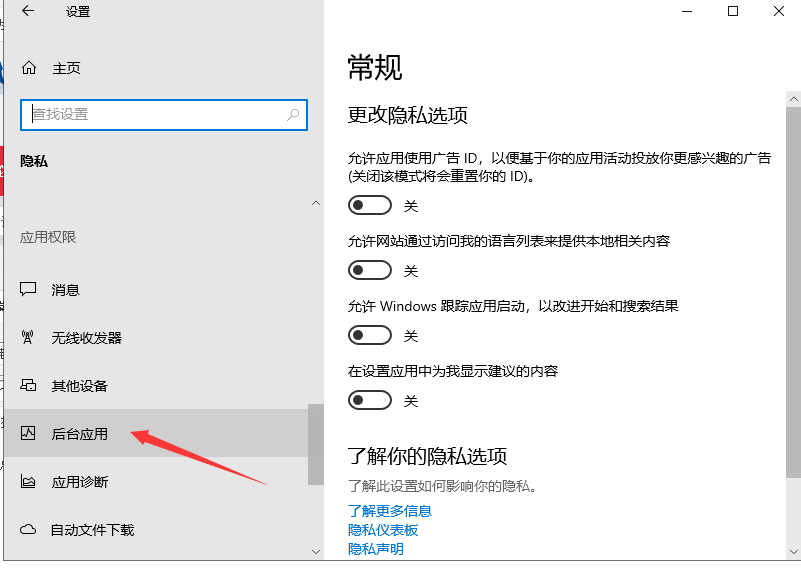
Task: Toggle suggested content in Settings switch
Action: click(370, 400)
